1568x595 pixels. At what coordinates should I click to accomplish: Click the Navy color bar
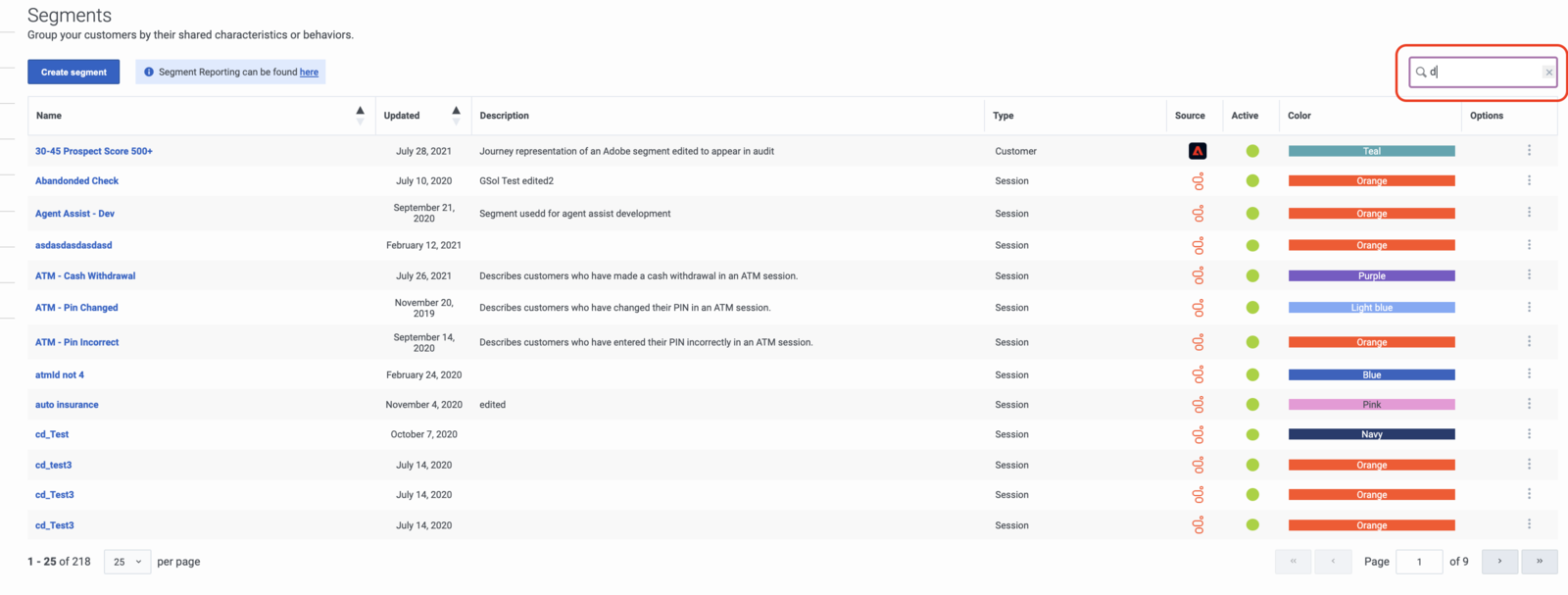pyautogui.click(x=1371, y=434)
